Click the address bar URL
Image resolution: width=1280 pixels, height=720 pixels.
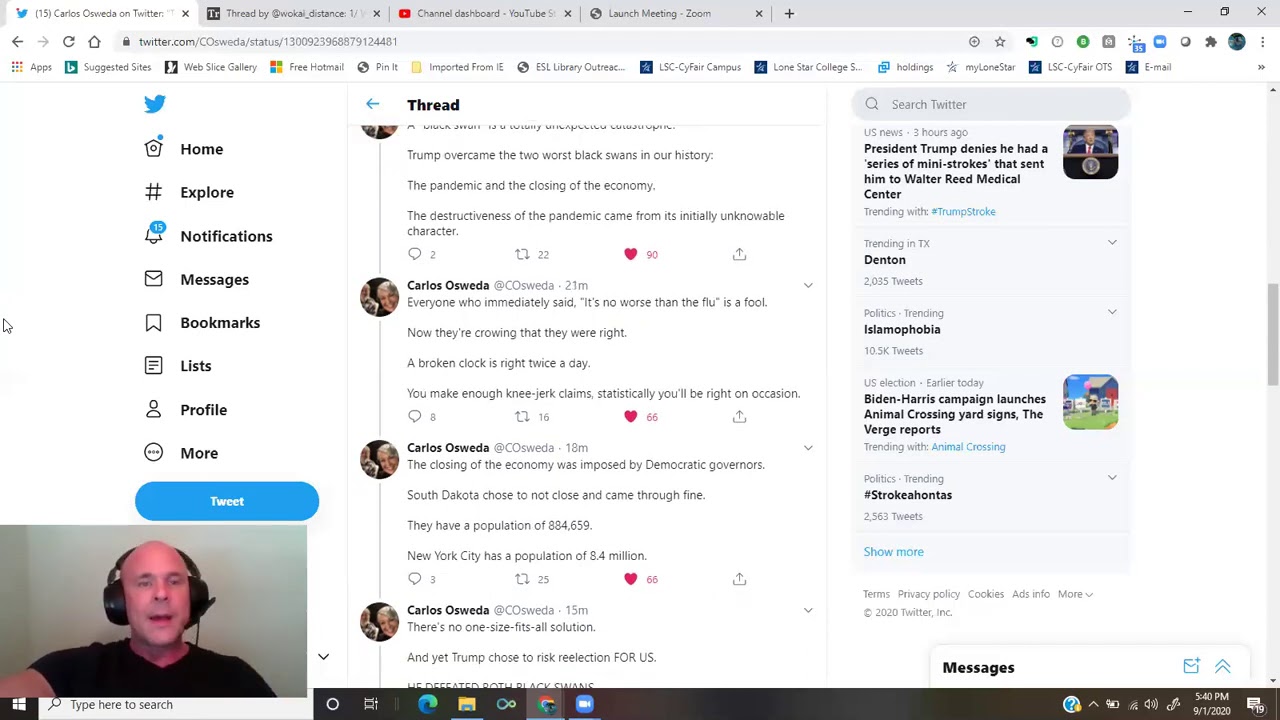click(x=268, y=42)
